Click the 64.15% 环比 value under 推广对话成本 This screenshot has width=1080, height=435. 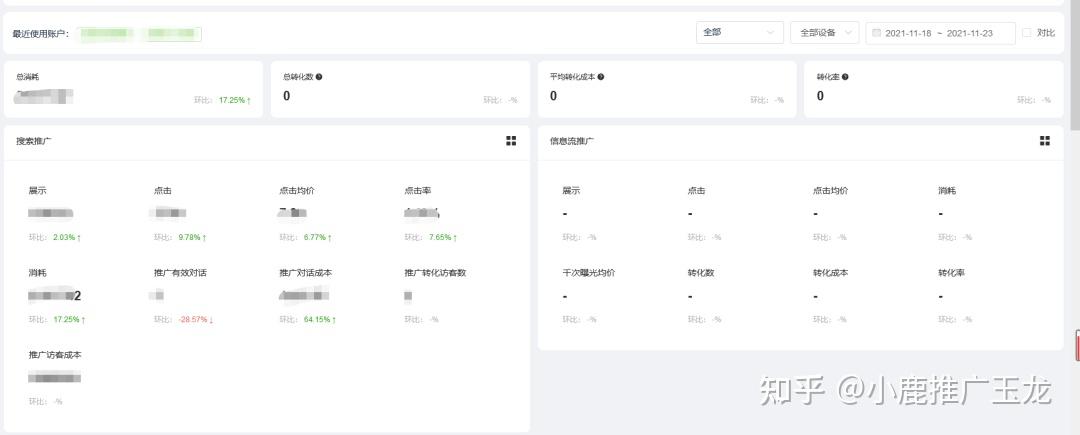pyautogui.click(x=320, y=320)
